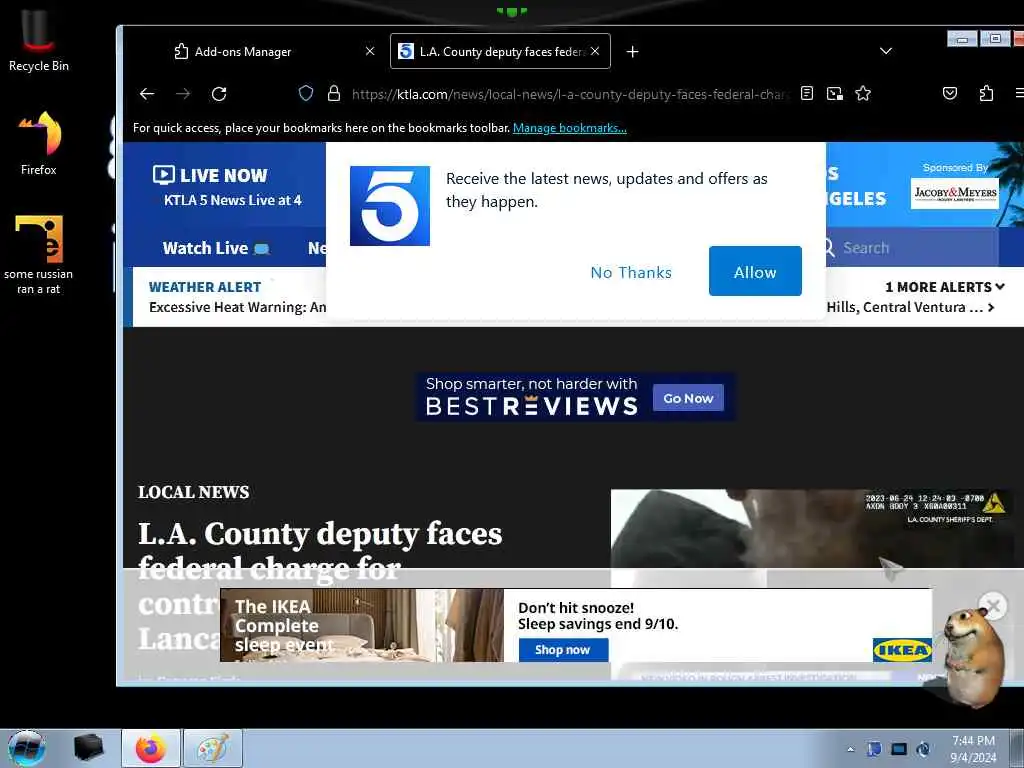View site info via the padlock icon
Viewport: 1024px width, 768px height.
click(334, 93)
